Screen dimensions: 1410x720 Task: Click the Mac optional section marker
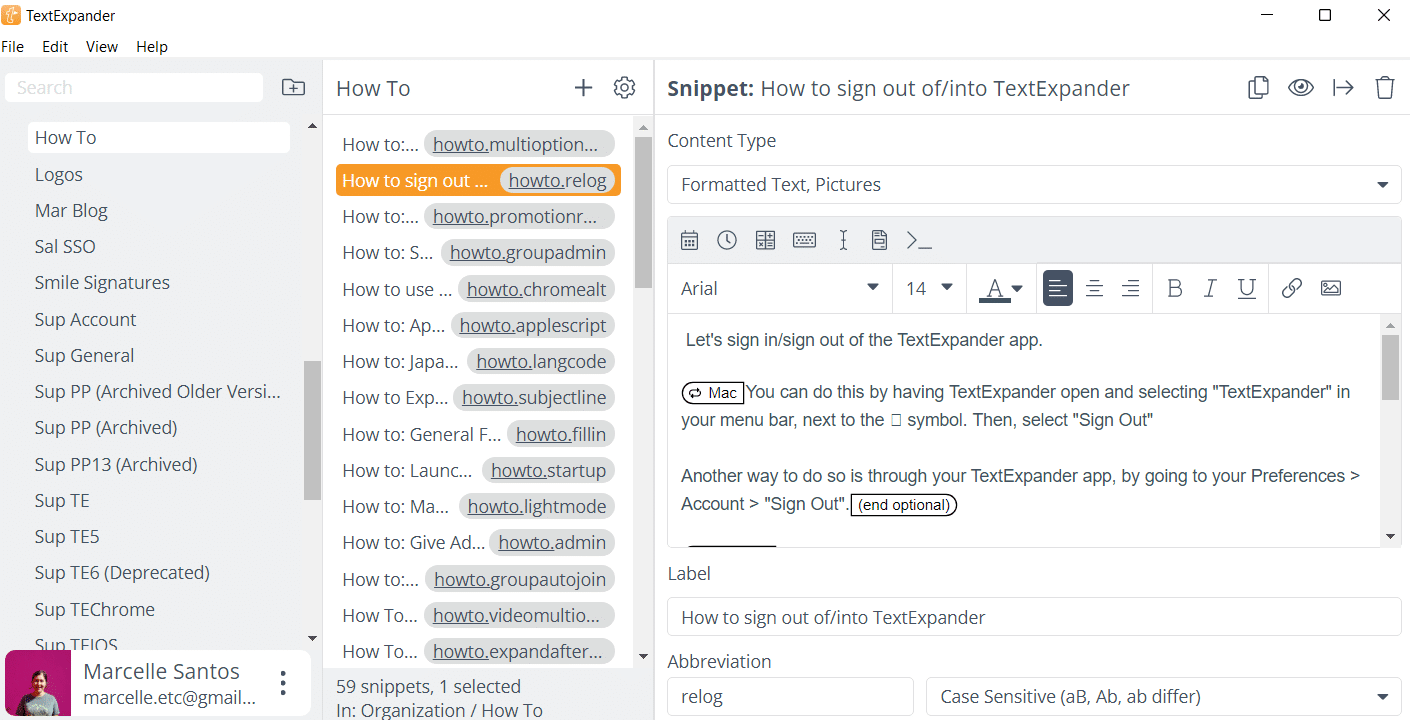(x=713, y=393)
